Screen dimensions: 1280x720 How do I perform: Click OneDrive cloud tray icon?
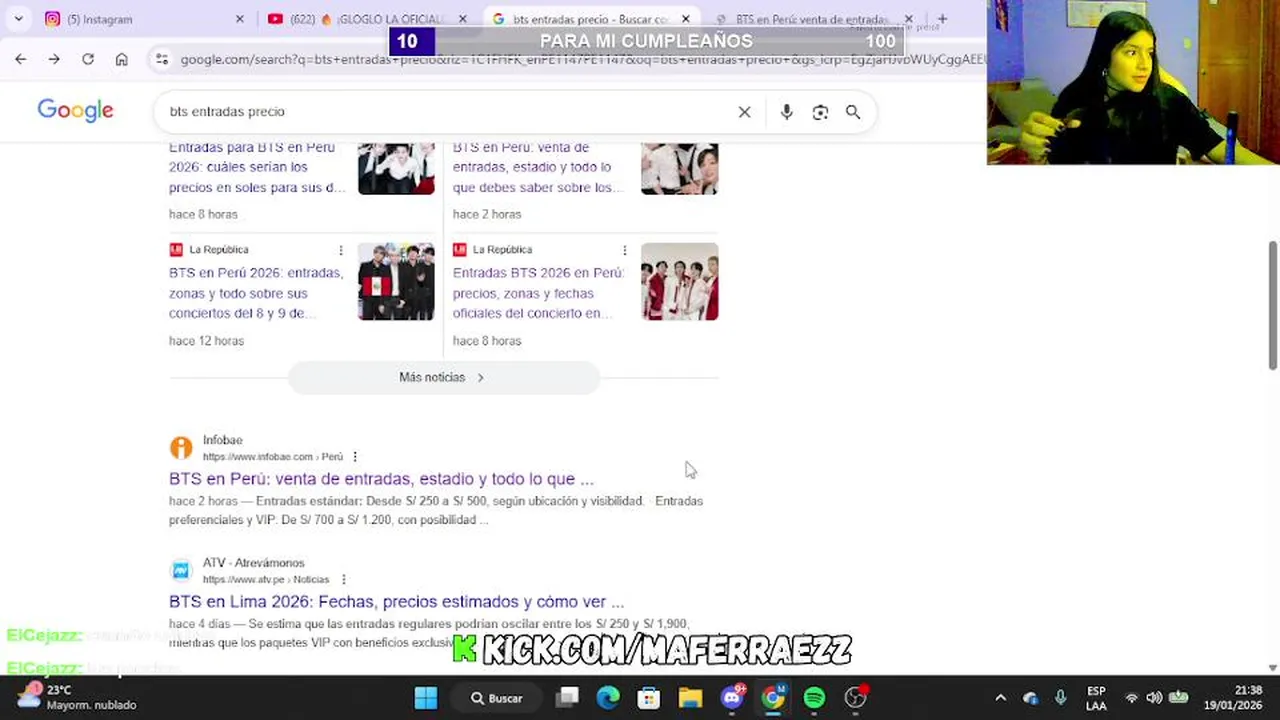(x=1031, y=698)
